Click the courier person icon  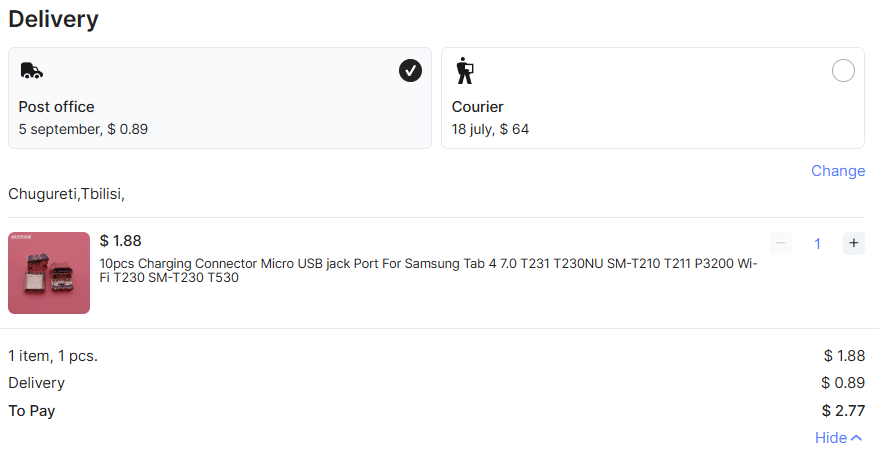coord(465,71)
